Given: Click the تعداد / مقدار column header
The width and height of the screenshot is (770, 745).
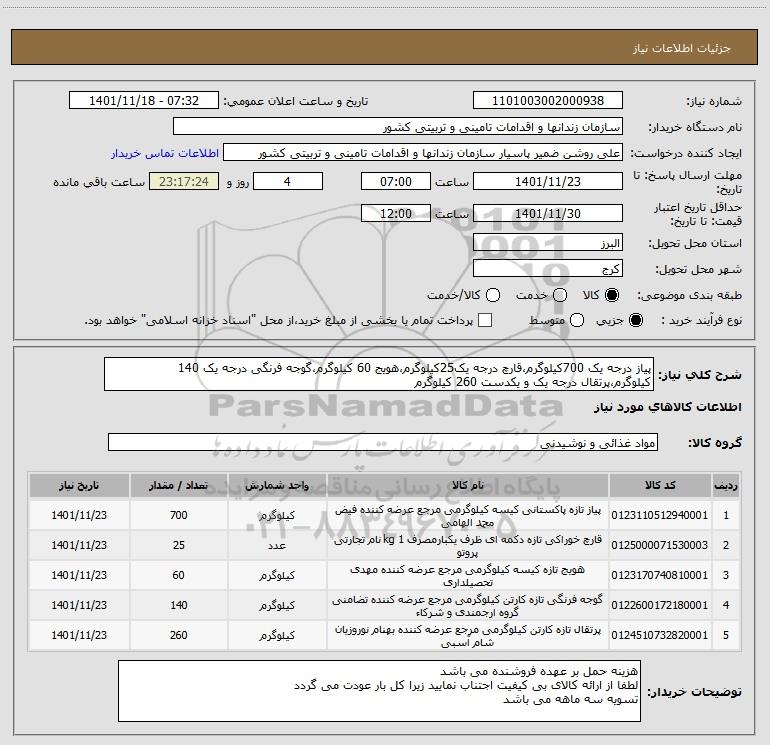Looking at the screenshot, I should click(178, 485).
